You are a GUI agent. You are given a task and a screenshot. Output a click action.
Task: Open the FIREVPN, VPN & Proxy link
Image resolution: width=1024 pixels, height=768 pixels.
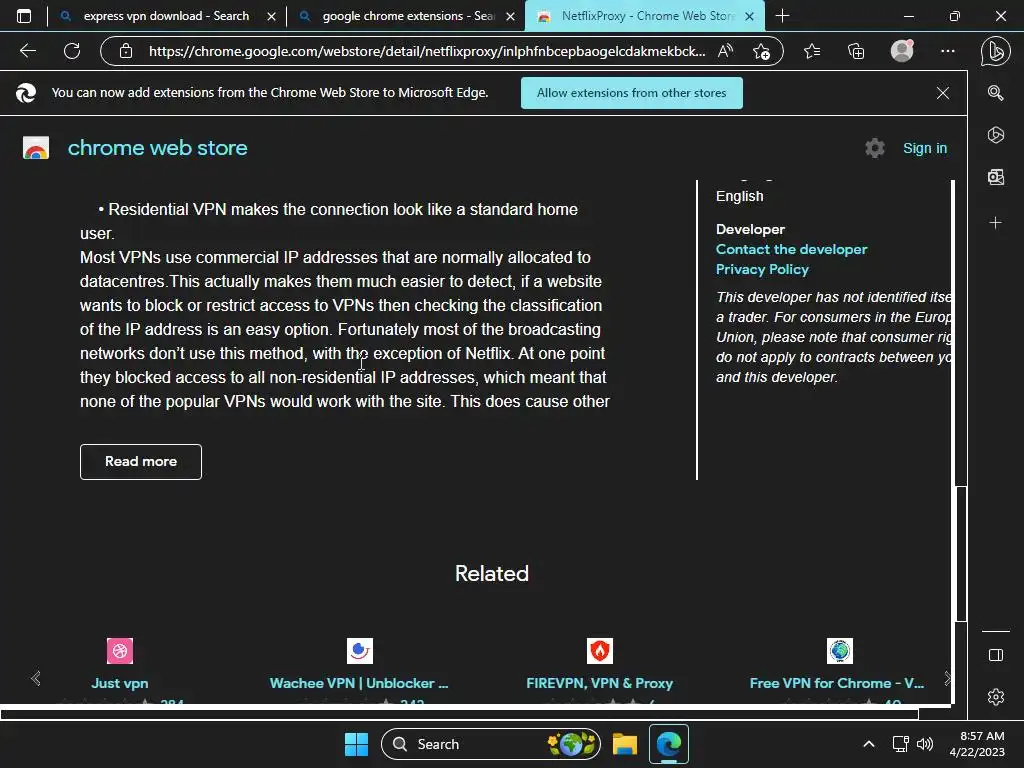600,683
